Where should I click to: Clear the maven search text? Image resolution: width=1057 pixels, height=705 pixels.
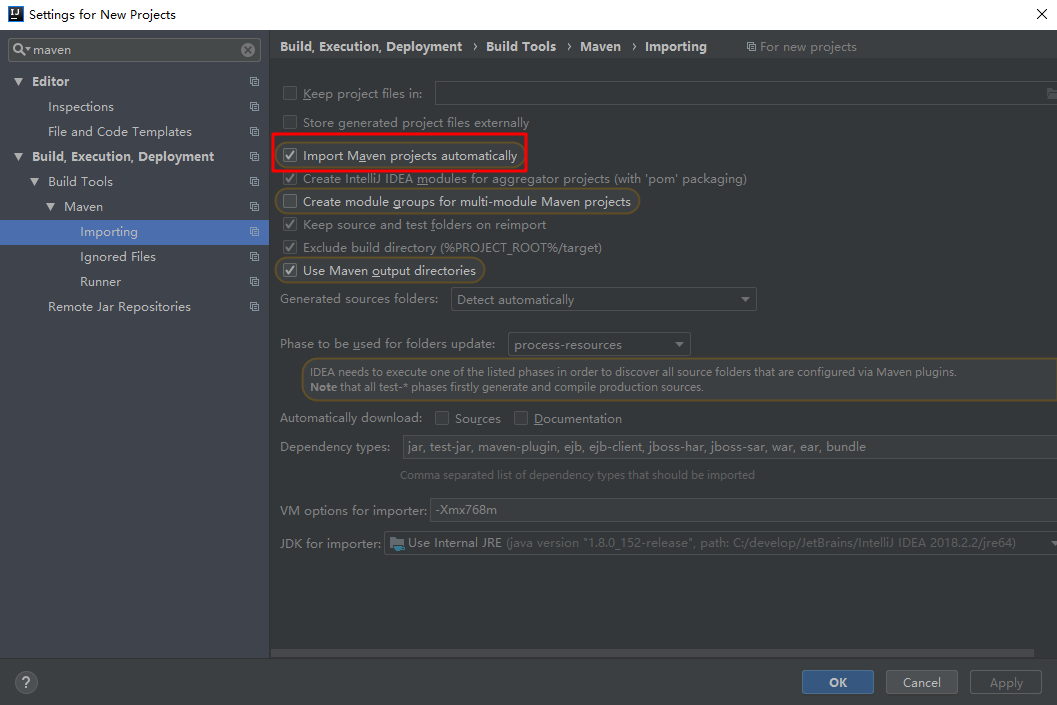tap(248, 50)
